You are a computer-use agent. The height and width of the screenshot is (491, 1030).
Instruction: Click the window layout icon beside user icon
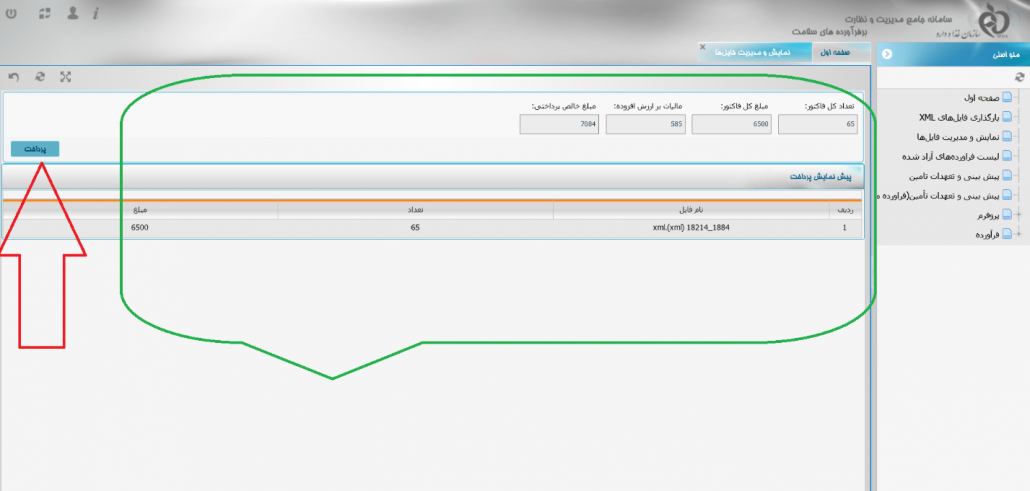[x=43, y=14]
